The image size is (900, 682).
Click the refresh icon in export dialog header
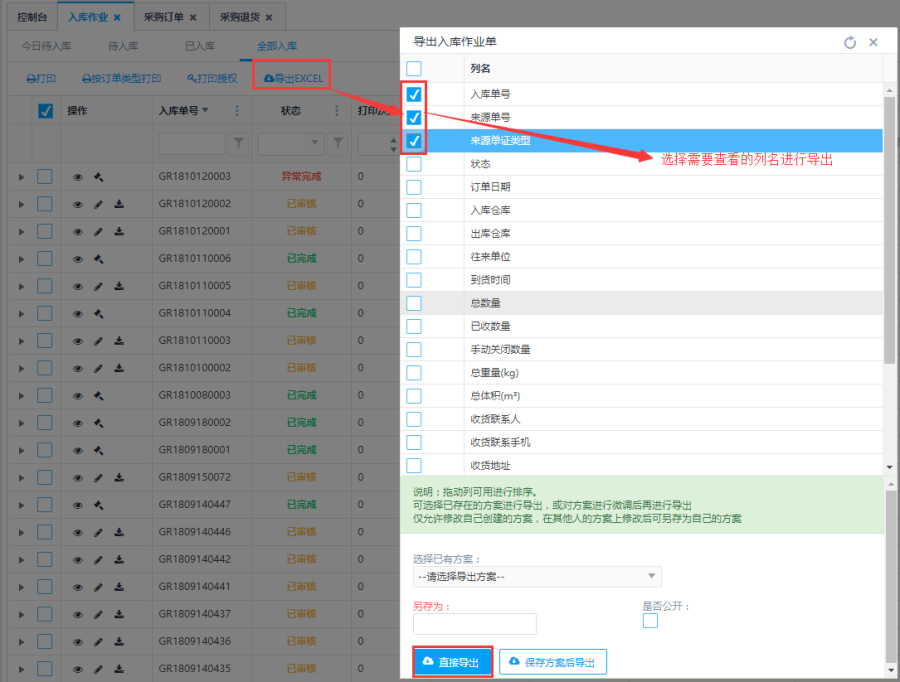(x=850, y=43)
